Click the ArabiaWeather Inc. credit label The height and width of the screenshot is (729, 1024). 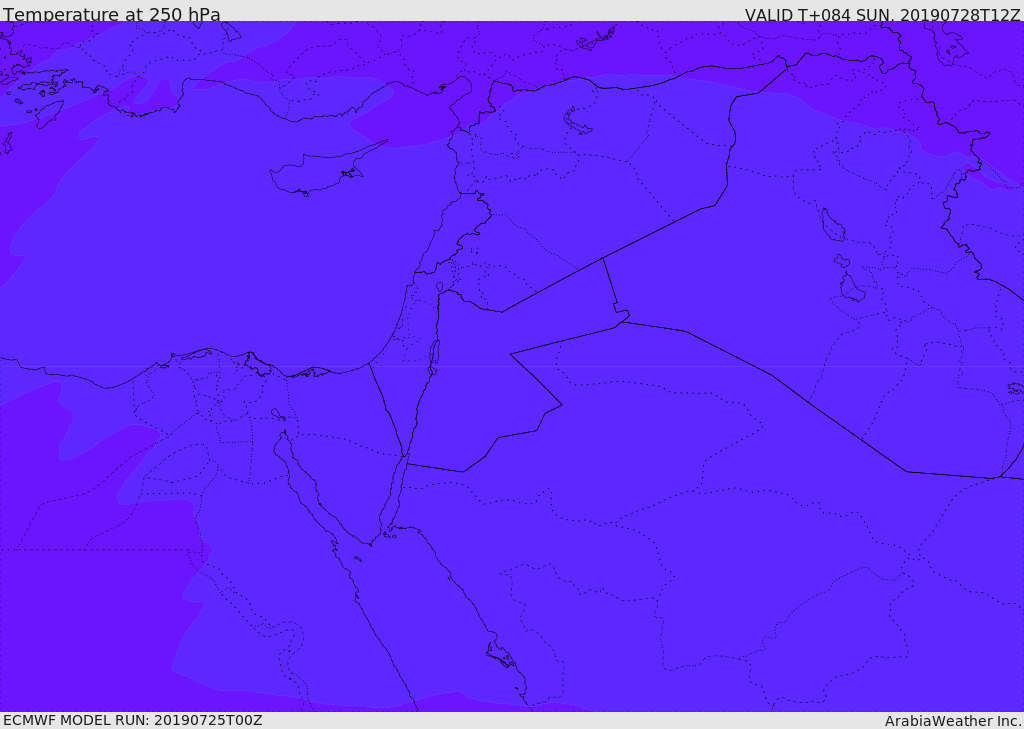point(953,721)
